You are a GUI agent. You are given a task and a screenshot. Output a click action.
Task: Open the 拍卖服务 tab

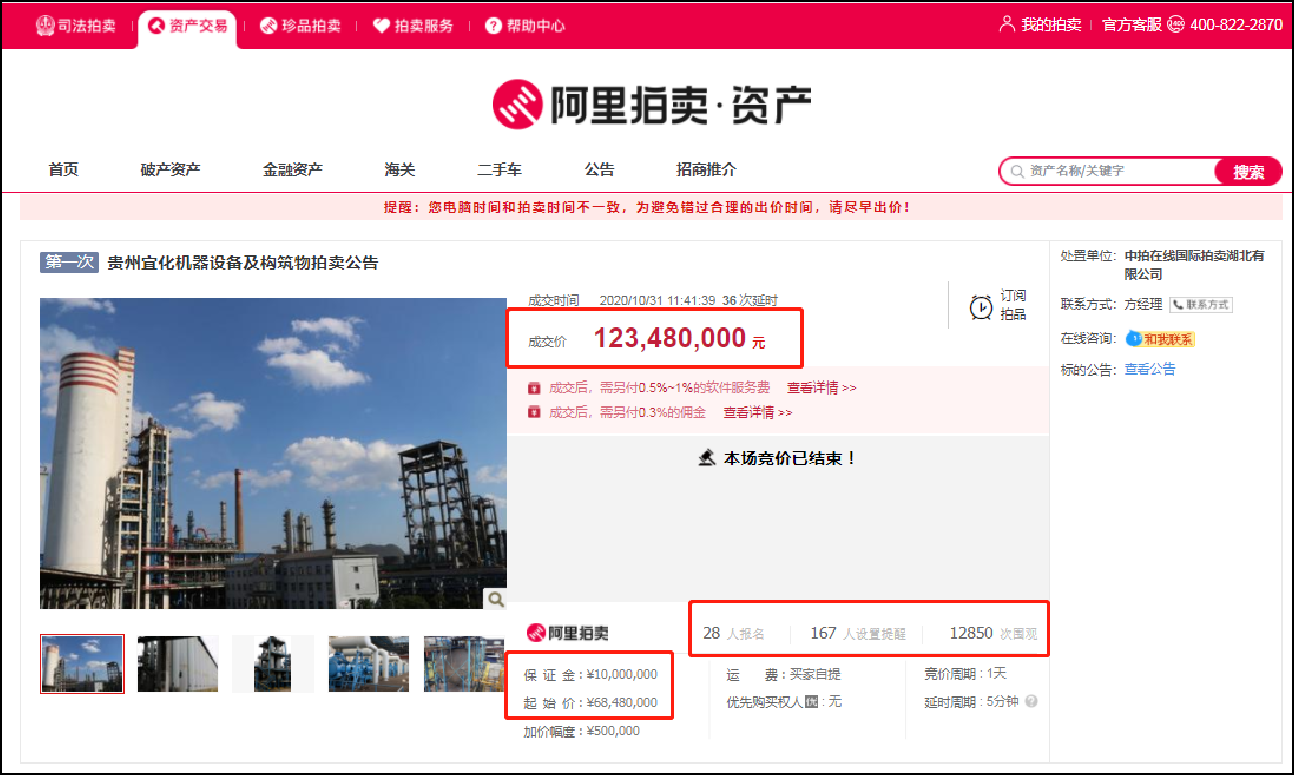click(x=412, y=26)
